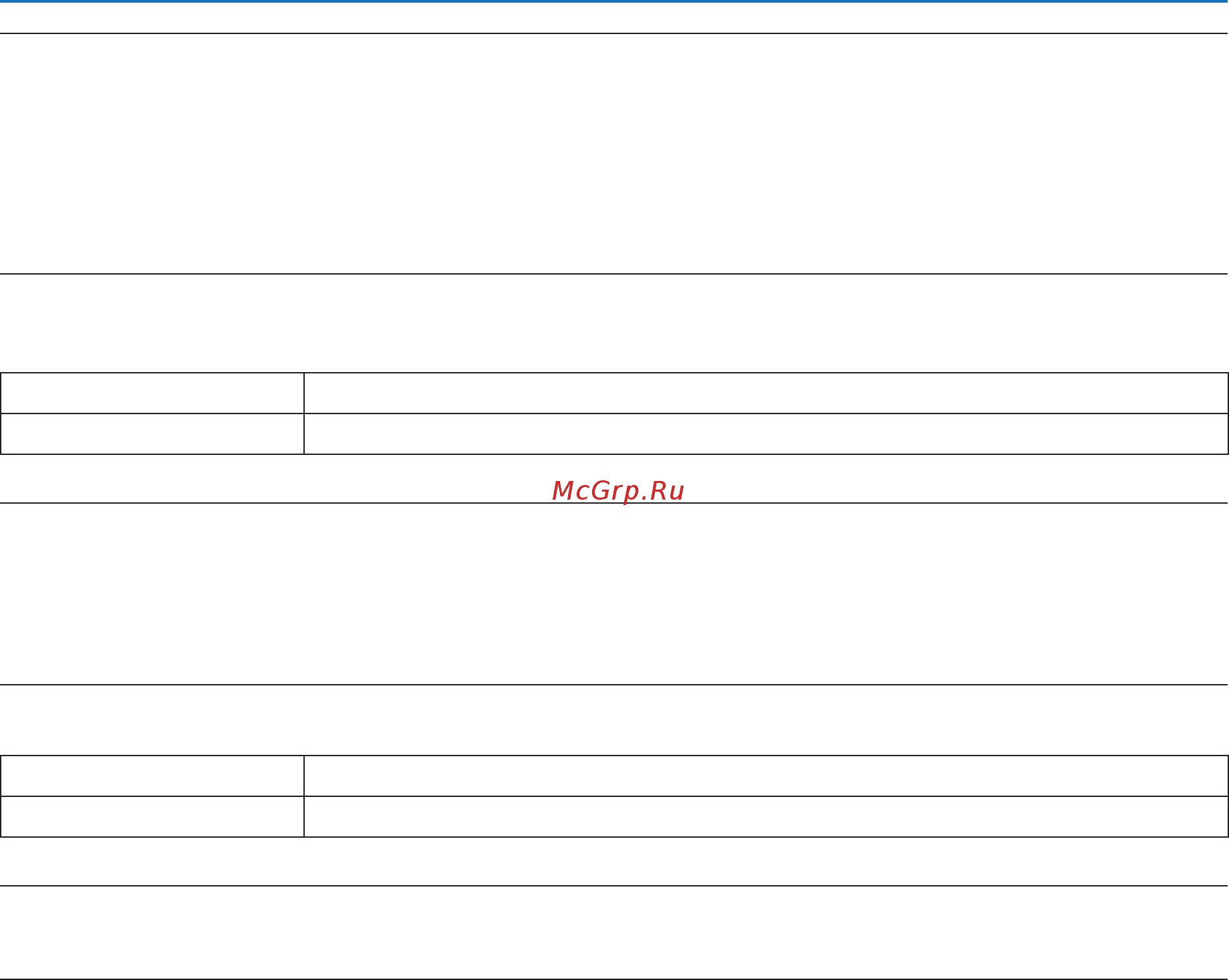
Task: Select the upper table's top-left empty cell
Action: [x=152, y=393]
